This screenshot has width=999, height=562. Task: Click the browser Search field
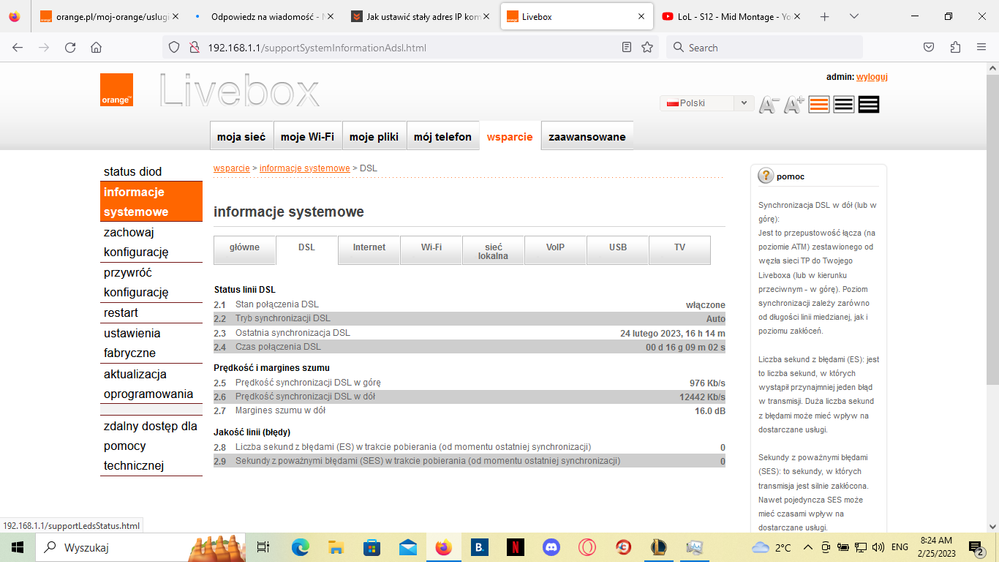765,47
